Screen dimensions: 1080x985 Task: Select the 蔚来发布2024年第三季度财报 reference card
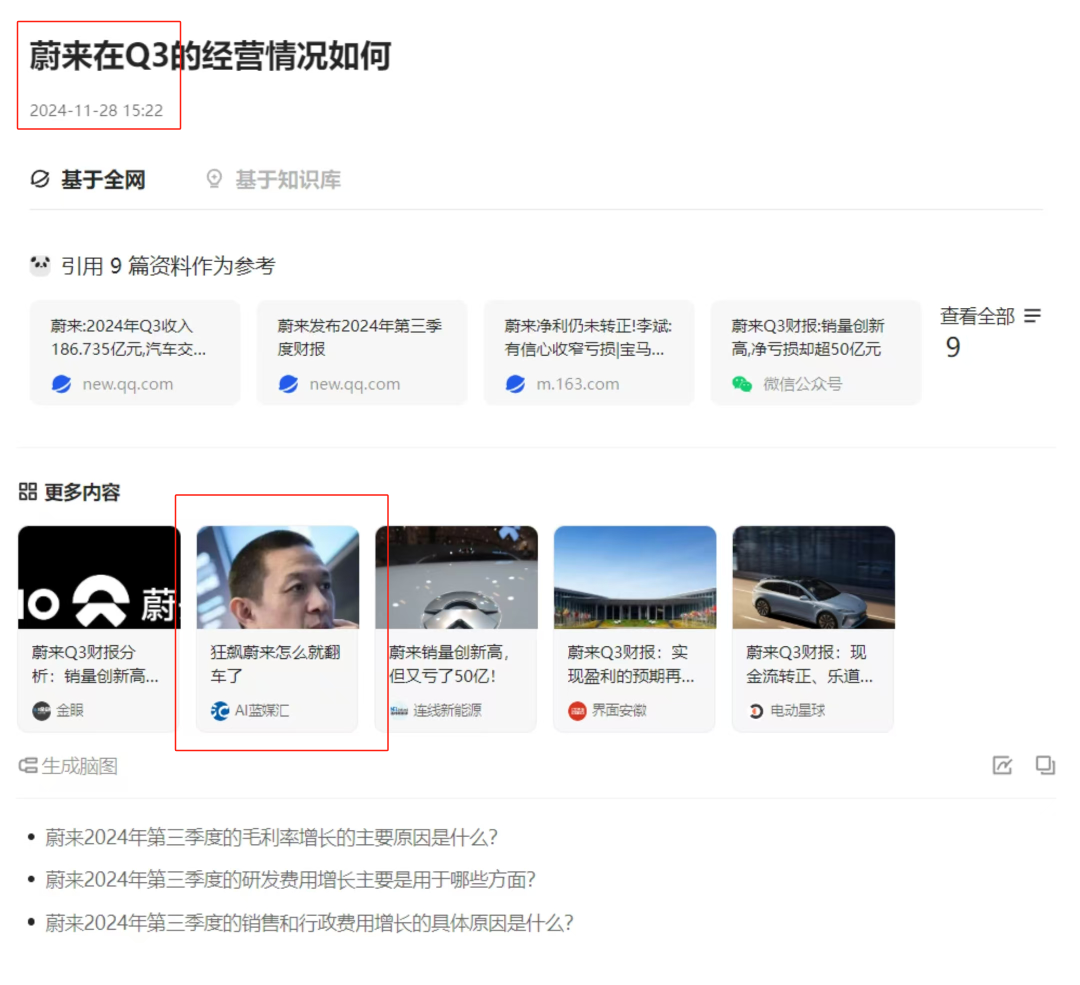click(362, 350)
